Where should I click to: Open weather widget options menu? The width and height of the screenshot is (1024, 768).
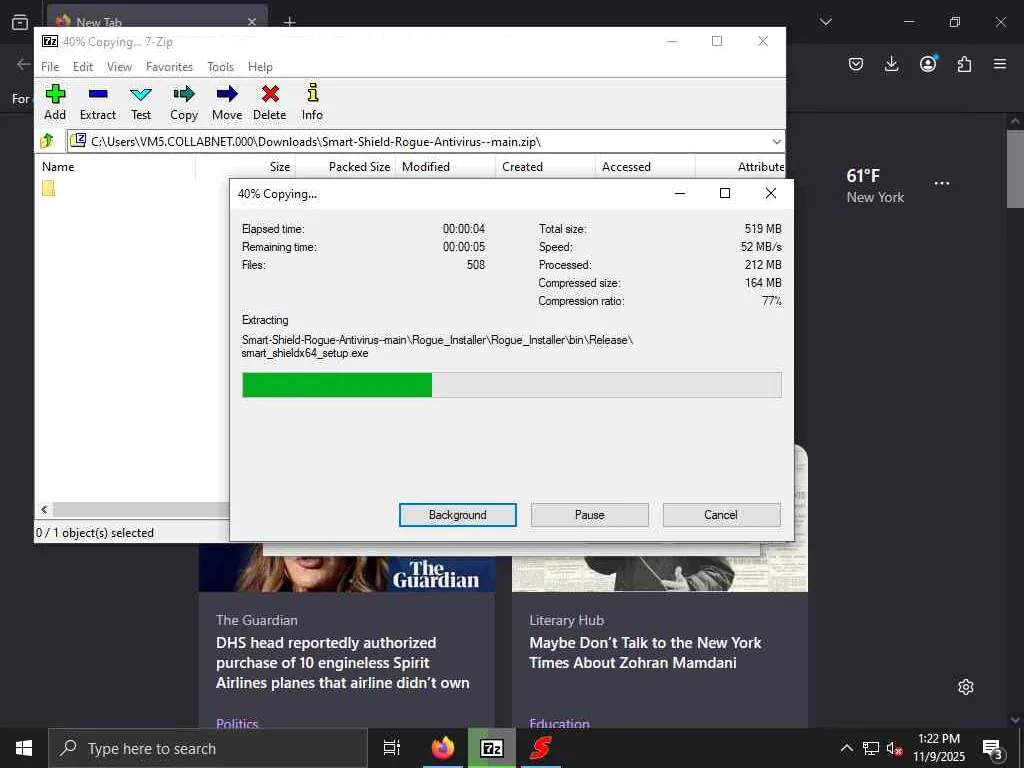point(942,184)
